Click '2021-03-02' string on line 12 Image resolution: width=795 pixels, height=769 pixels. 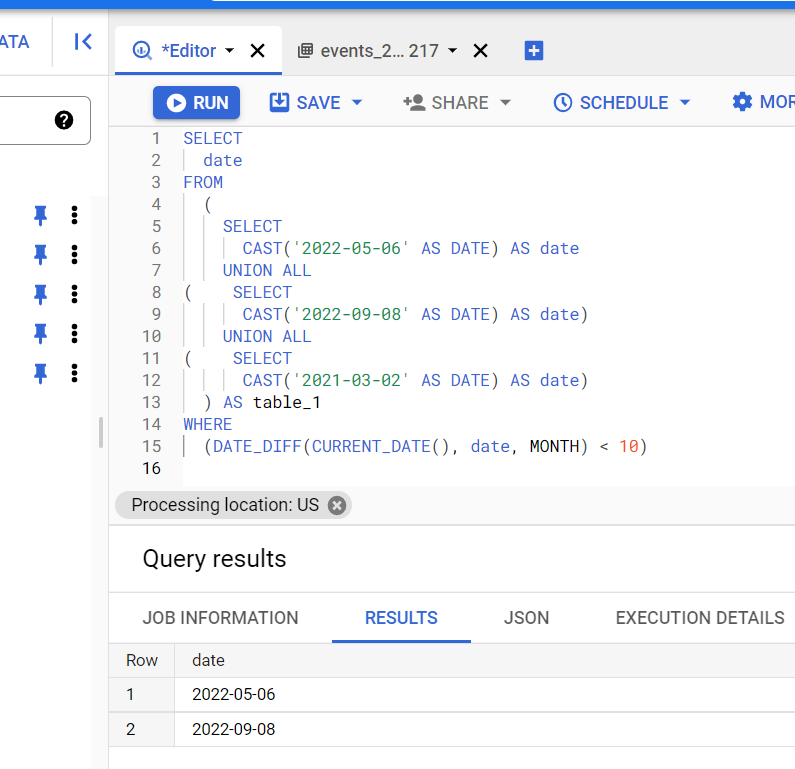pyautogui.click(x=351, y=380)
